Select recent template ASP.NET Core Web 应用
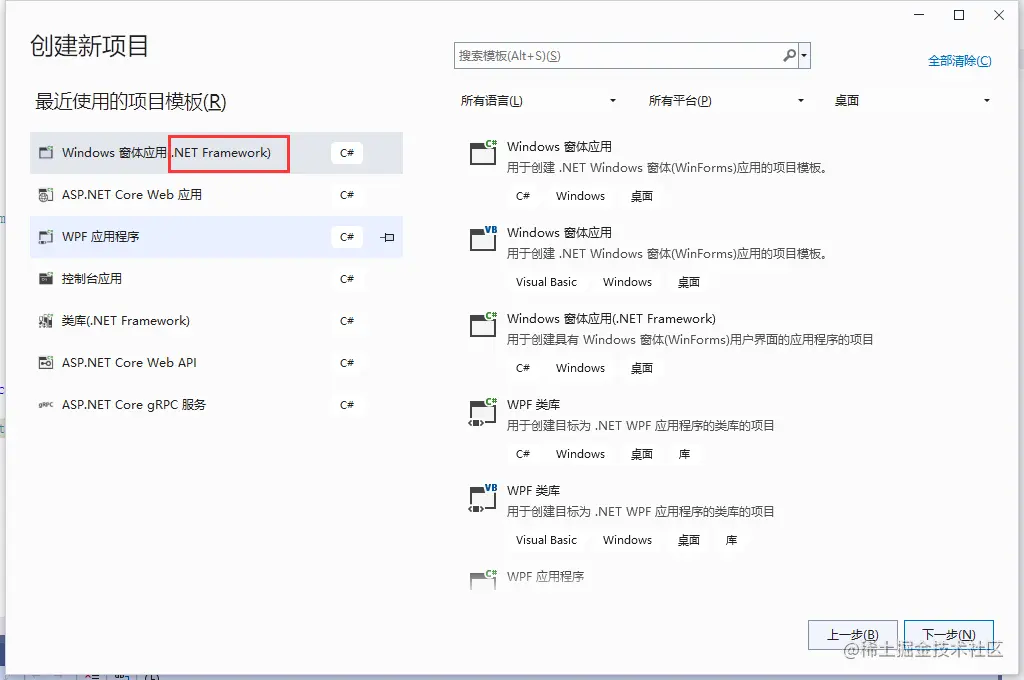 [216, 195]
